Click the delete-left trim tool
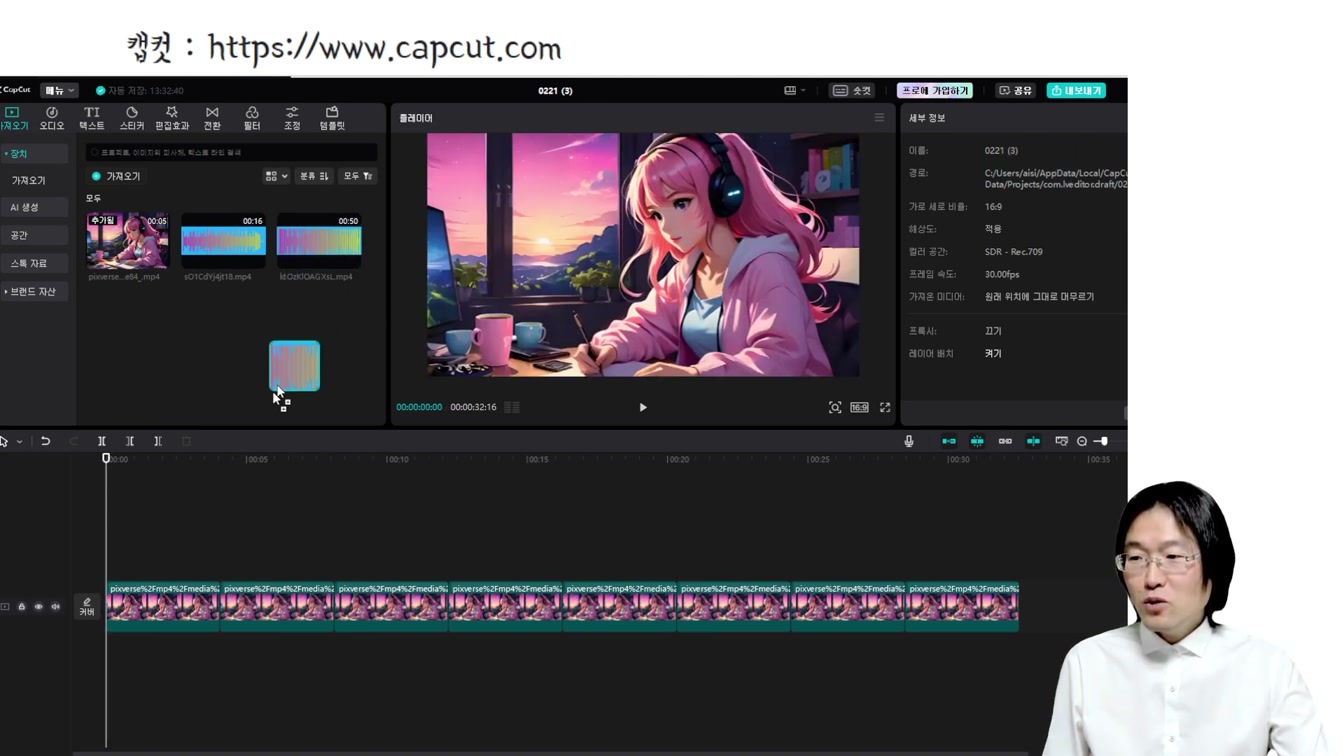Viewport: 1344px width, 756px height. 130,441
